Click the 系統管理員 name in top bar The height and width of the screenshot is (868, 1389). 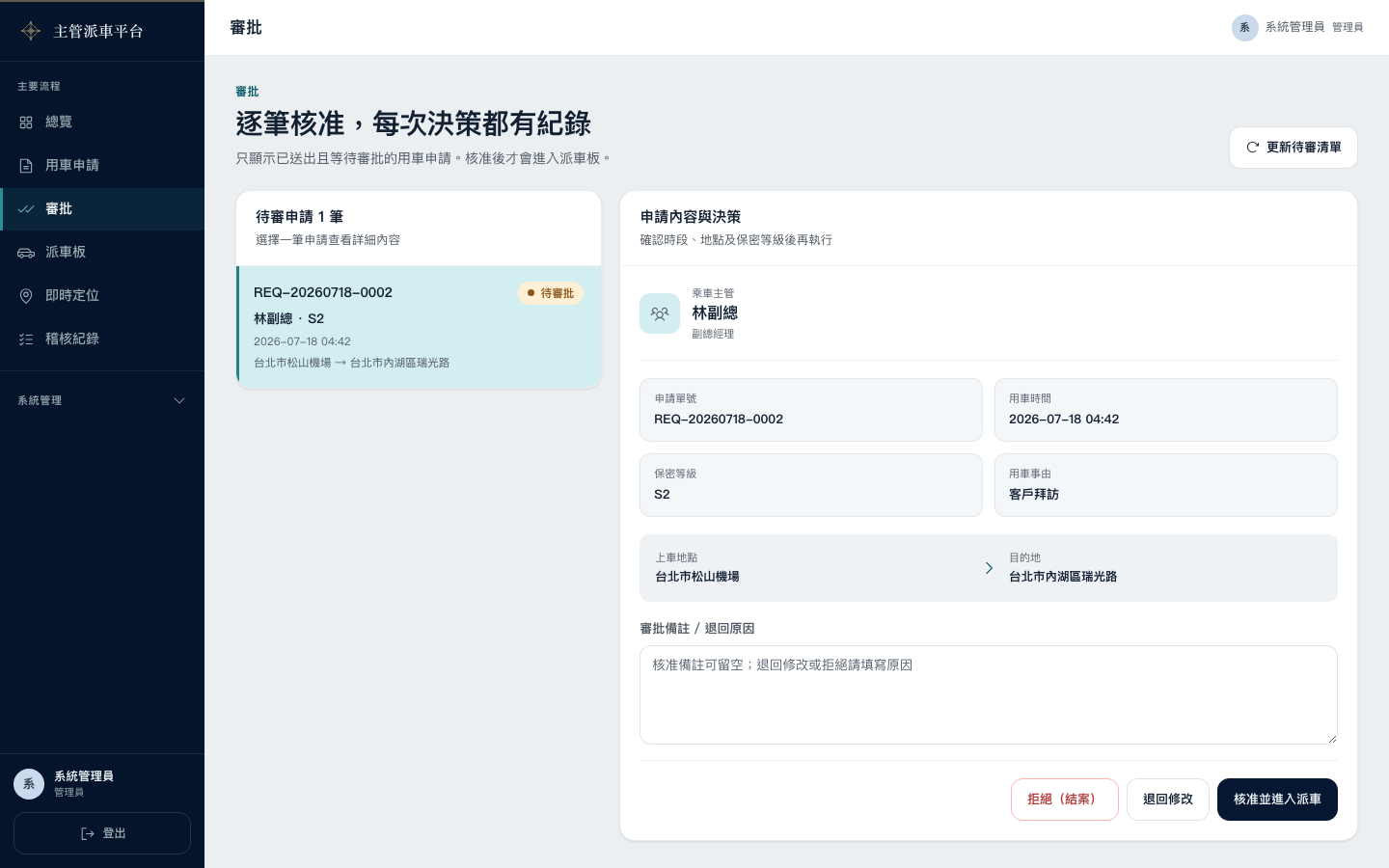(1294, 27)
